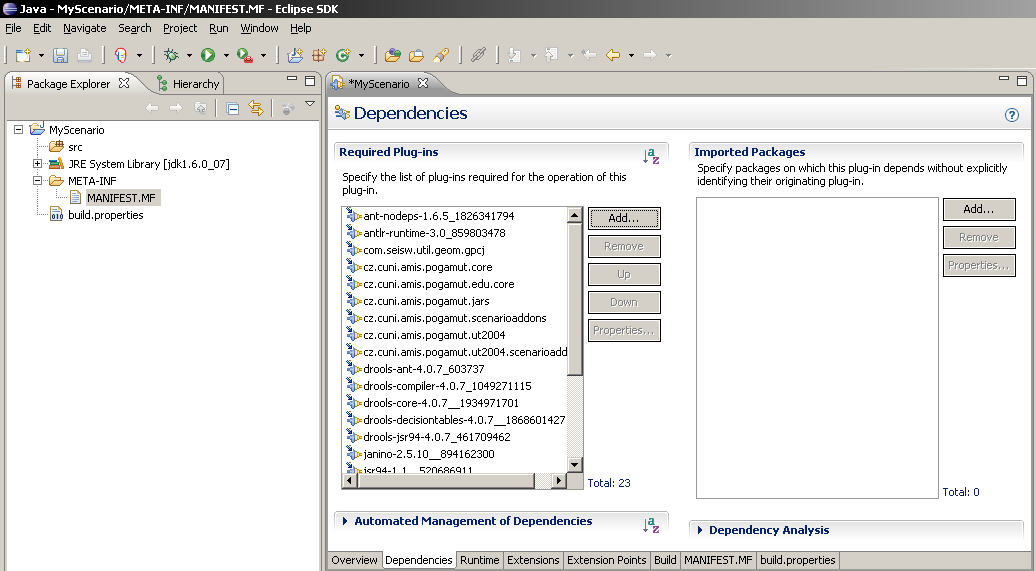
Task: Collapse the MyScenario project node
Action: [x=18, y=130]
